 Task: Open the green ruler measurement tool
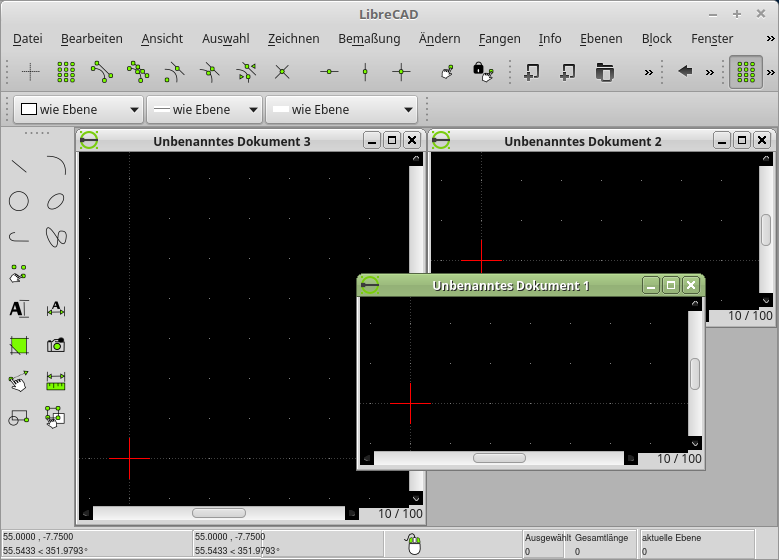click(56, 381)
